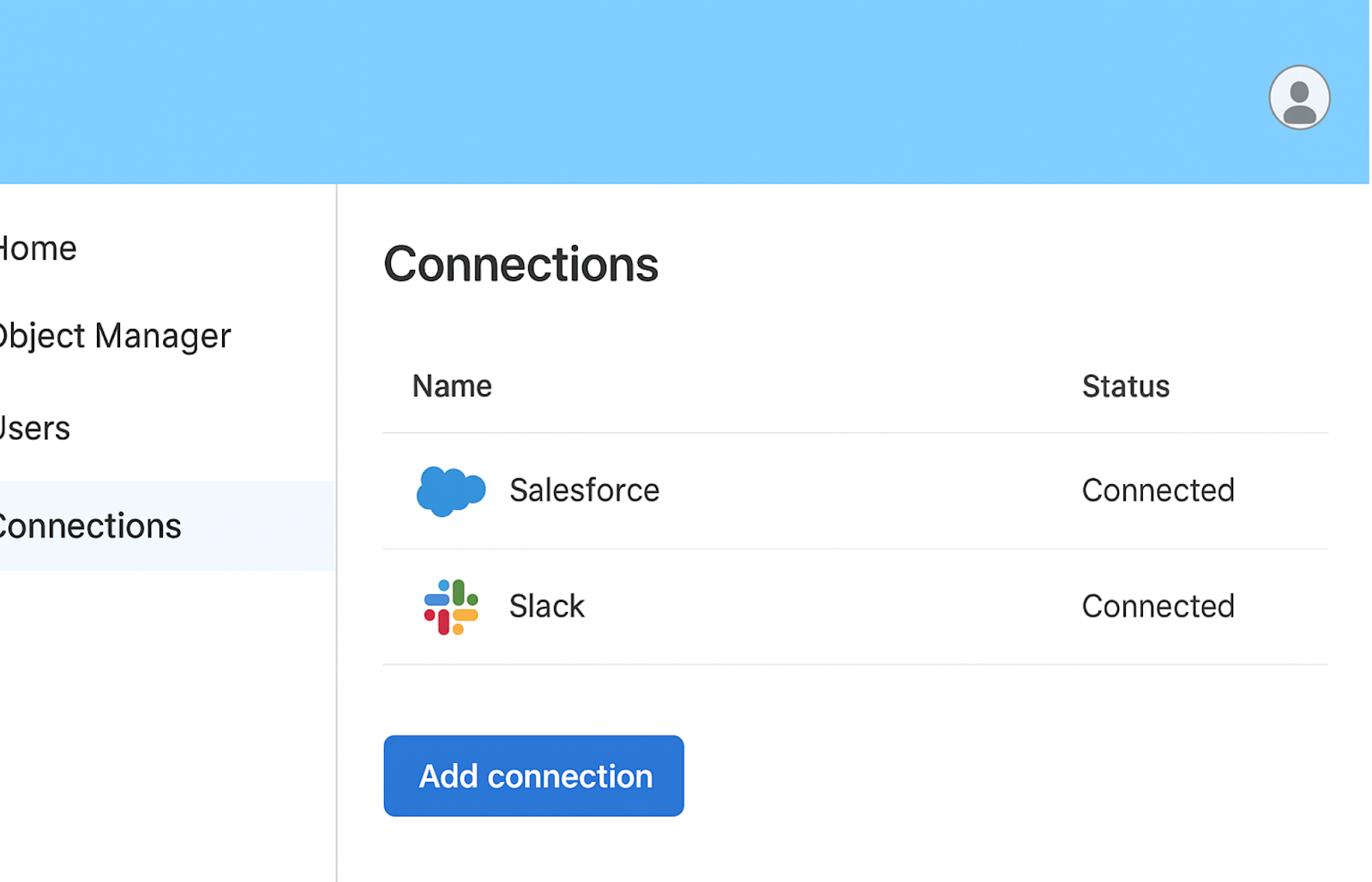Select the Slack name label
Image resolution: width=1372 pixels, height=882 pixels.
coord(546,606)
